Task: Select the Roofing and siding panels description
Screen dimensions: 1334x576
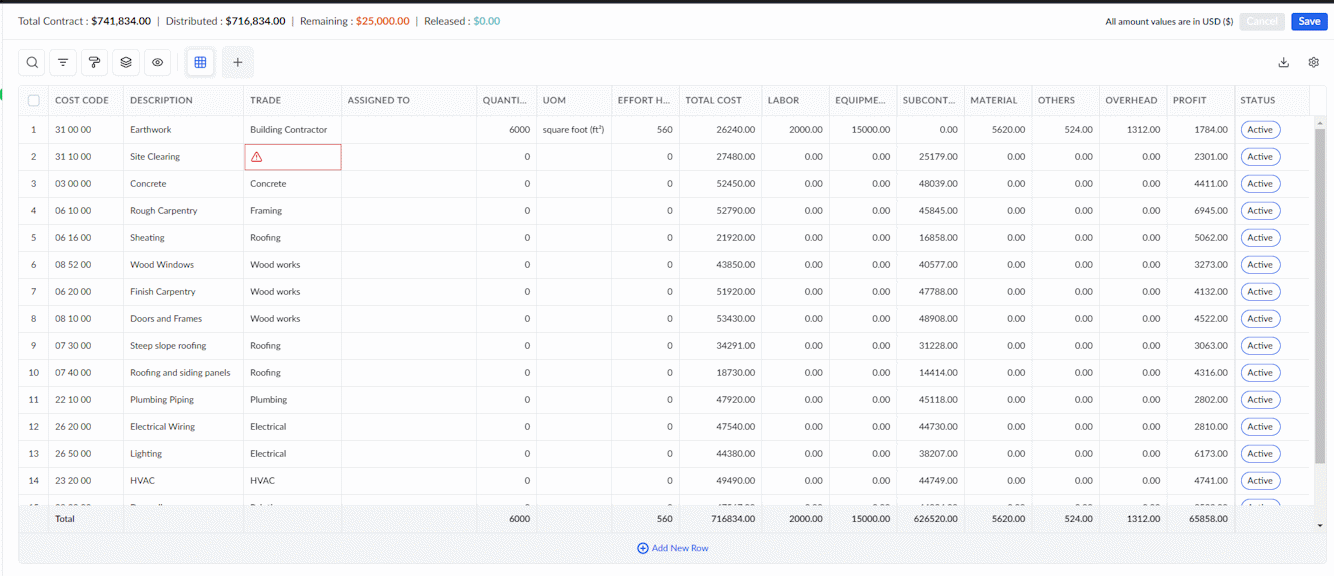Action: [183, 373]
